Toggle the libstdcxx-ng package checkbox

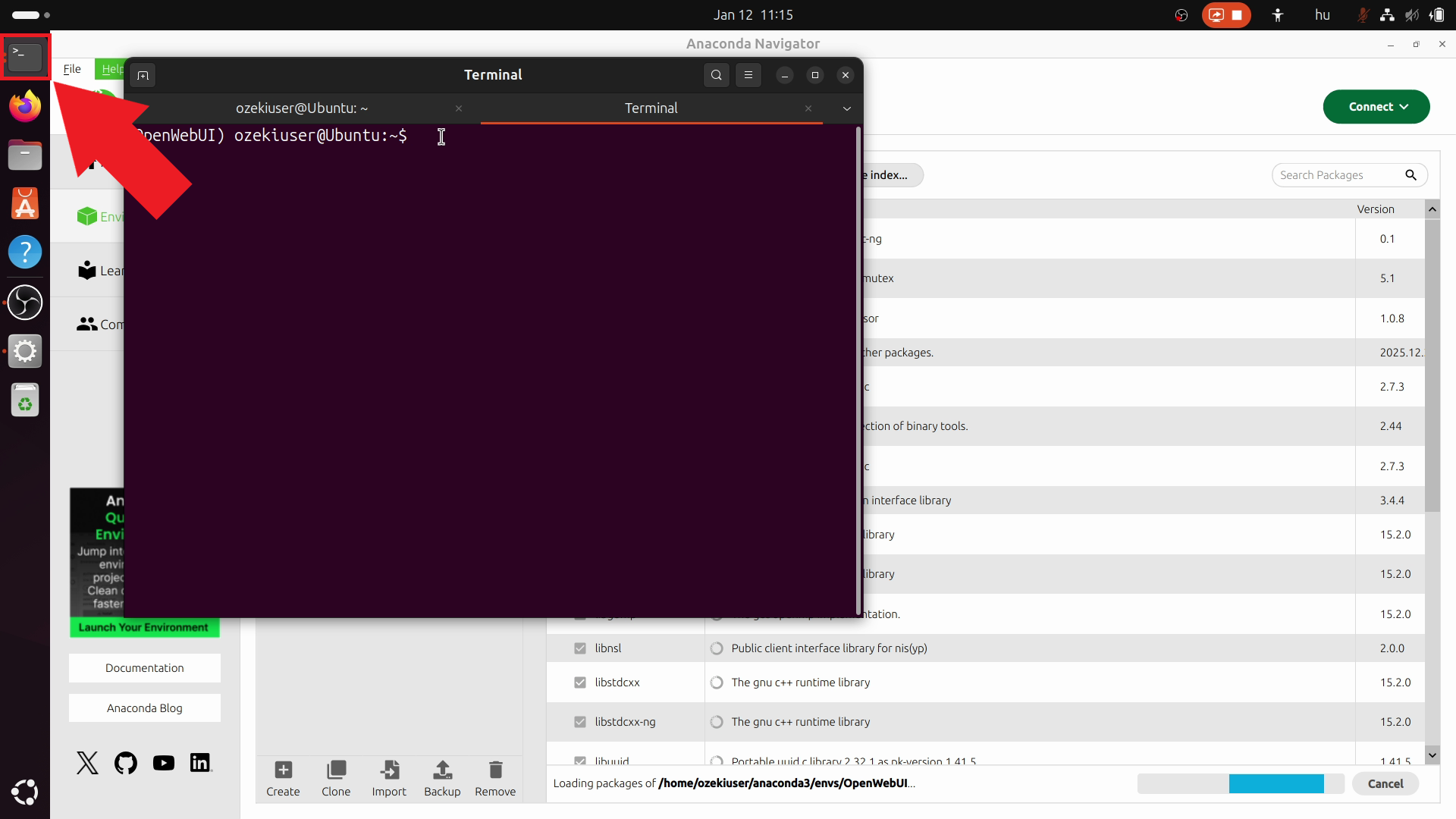580,722
